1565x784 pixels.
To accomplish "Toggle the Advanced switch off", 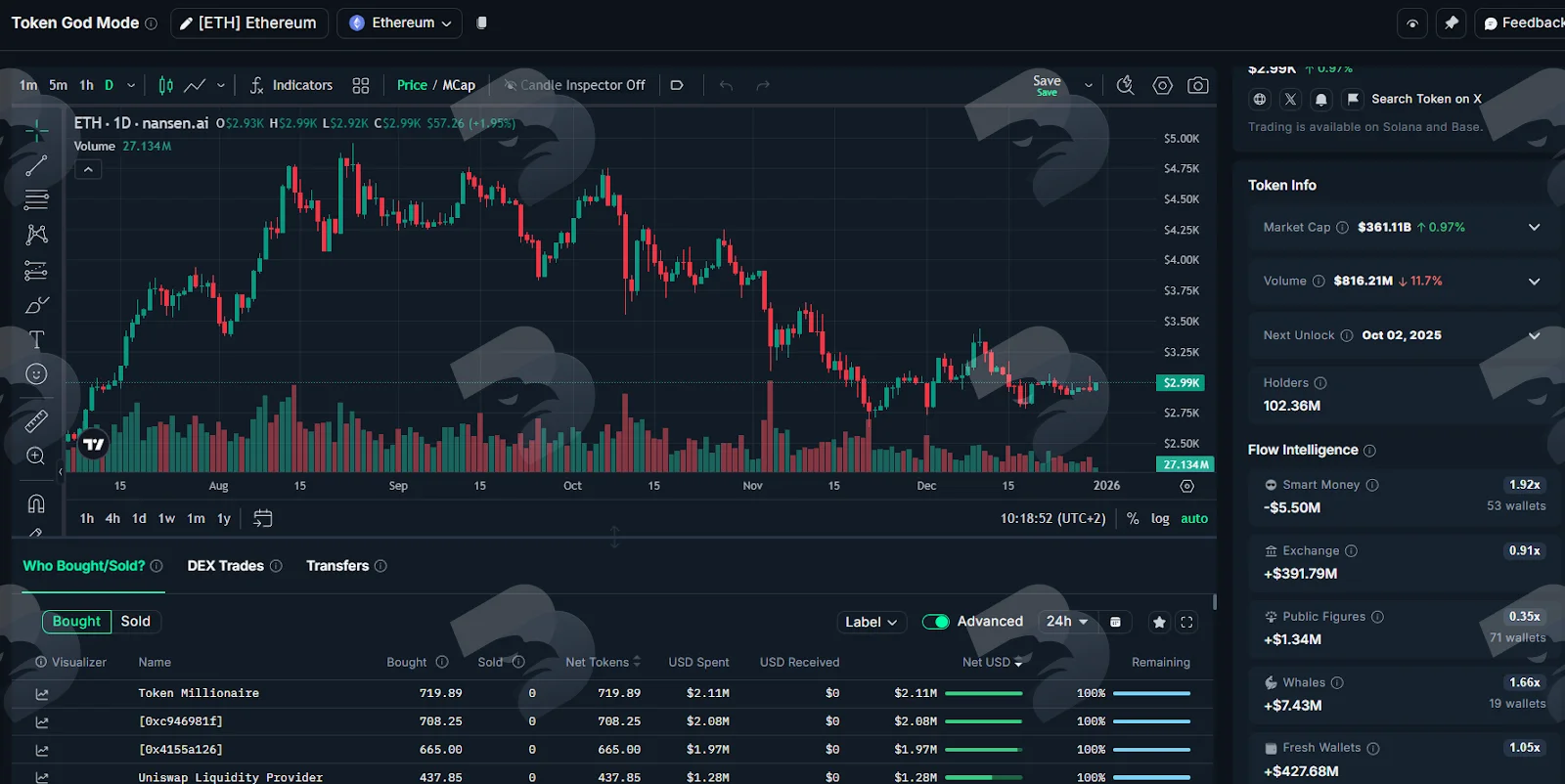I will [x=935, y=622].
